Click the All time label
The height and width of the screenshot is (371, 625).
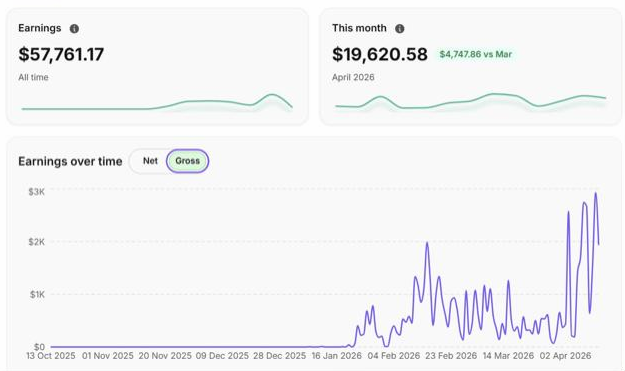(x=33, y=77)
